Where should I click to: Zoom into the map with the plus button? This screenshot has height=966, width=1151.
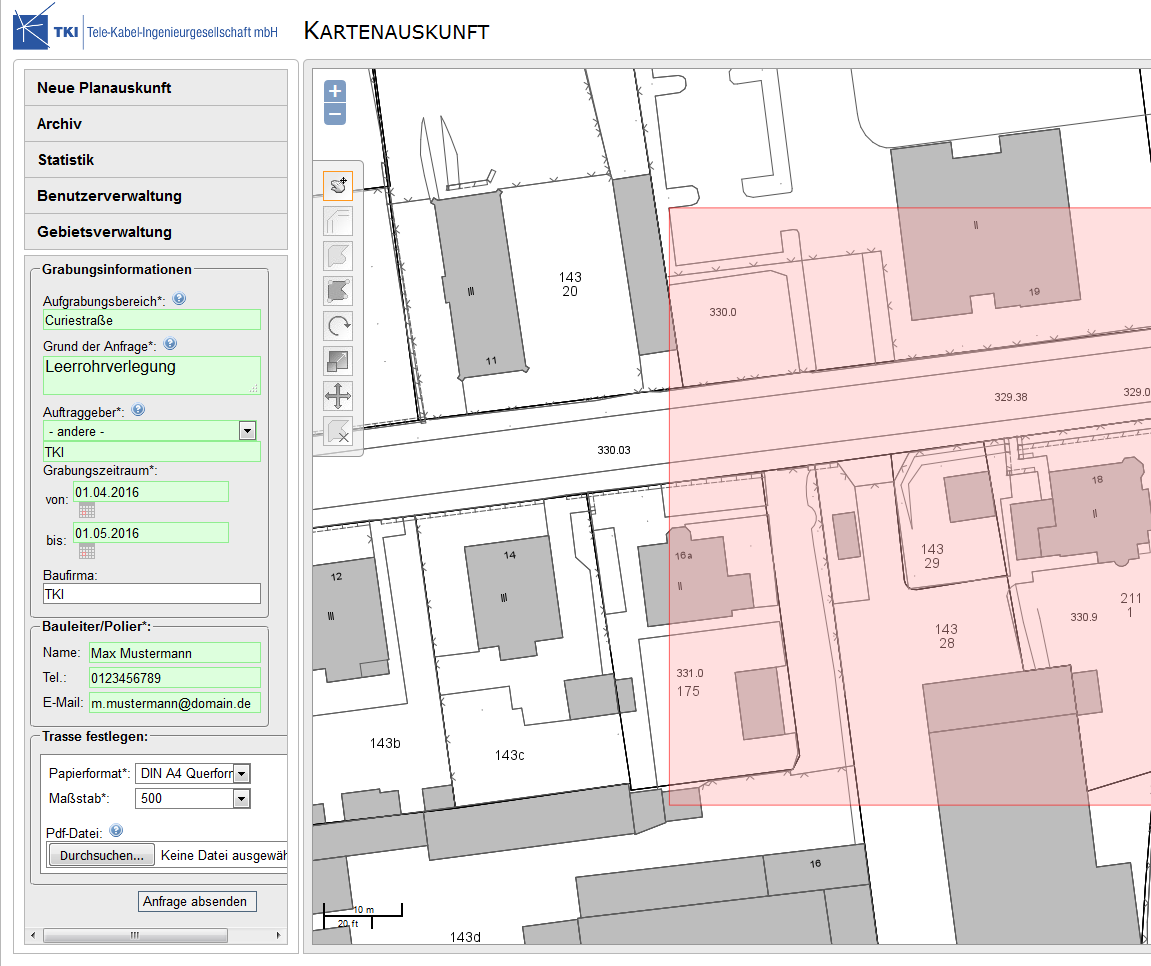[334, 92]
